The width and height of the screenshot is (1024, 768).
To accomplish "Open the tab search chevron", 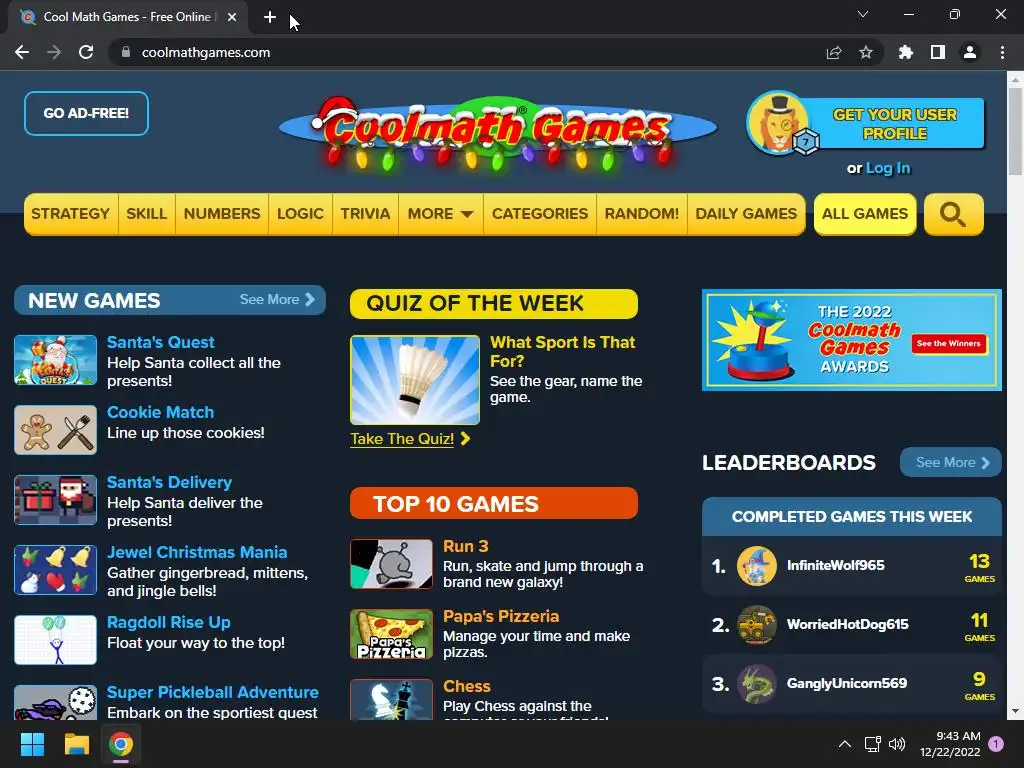I will [x=863, y=14].
